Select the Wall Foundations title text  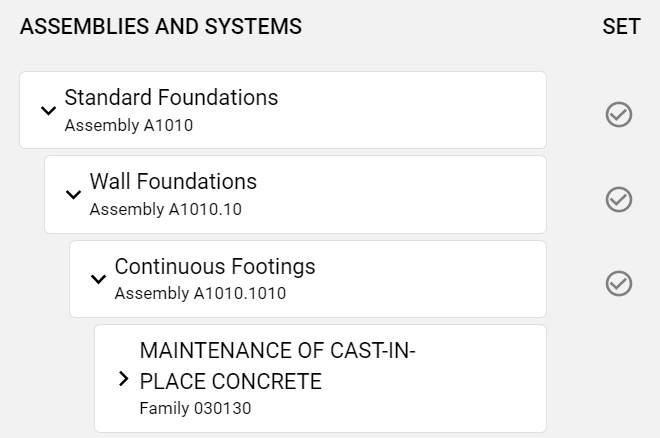173,182
